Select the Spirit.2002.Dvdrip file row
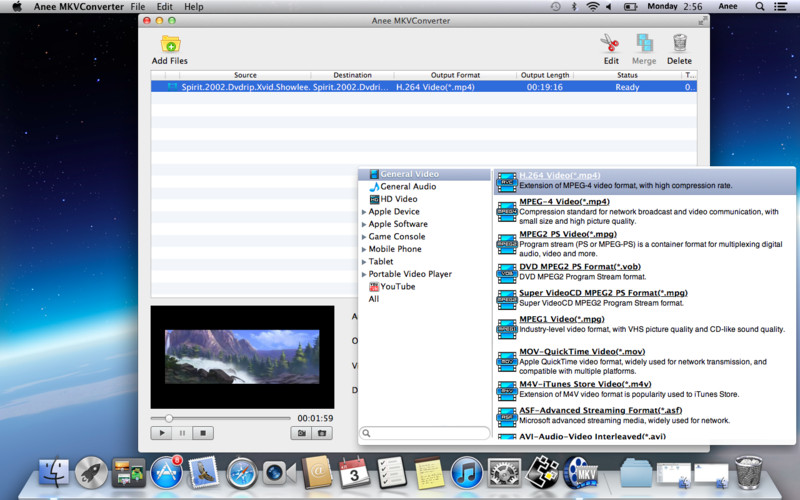Screen dimensions: 800x500 pos(424,87)
